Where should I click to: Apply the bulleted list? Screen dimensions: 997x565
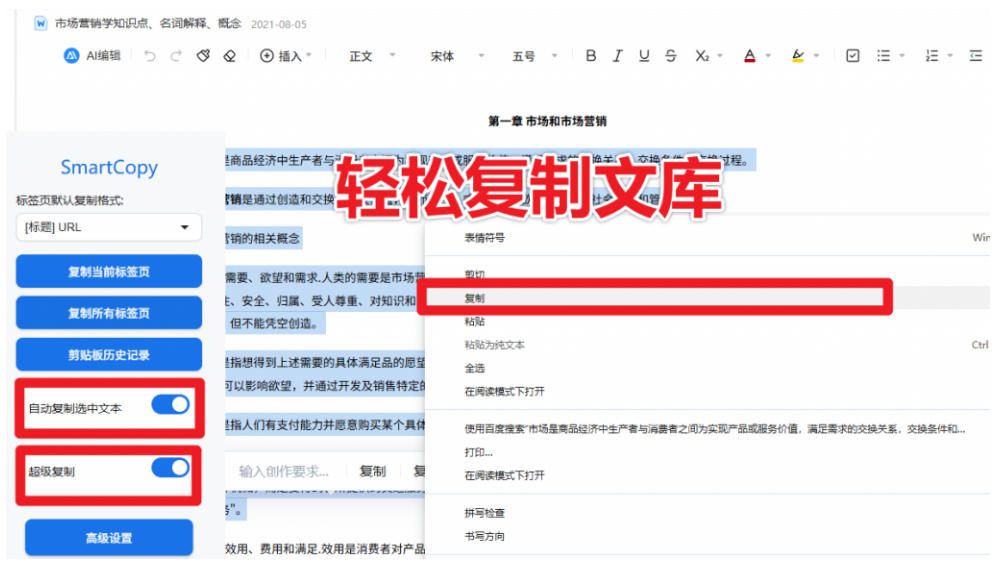coord(883,56)
